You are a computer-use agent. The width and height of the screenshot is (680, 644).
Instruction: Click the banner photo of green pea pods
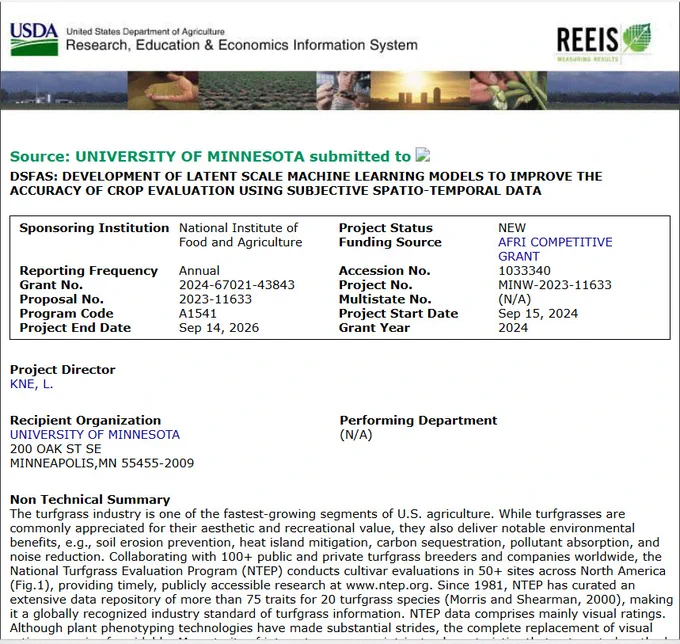coord(508,90)
